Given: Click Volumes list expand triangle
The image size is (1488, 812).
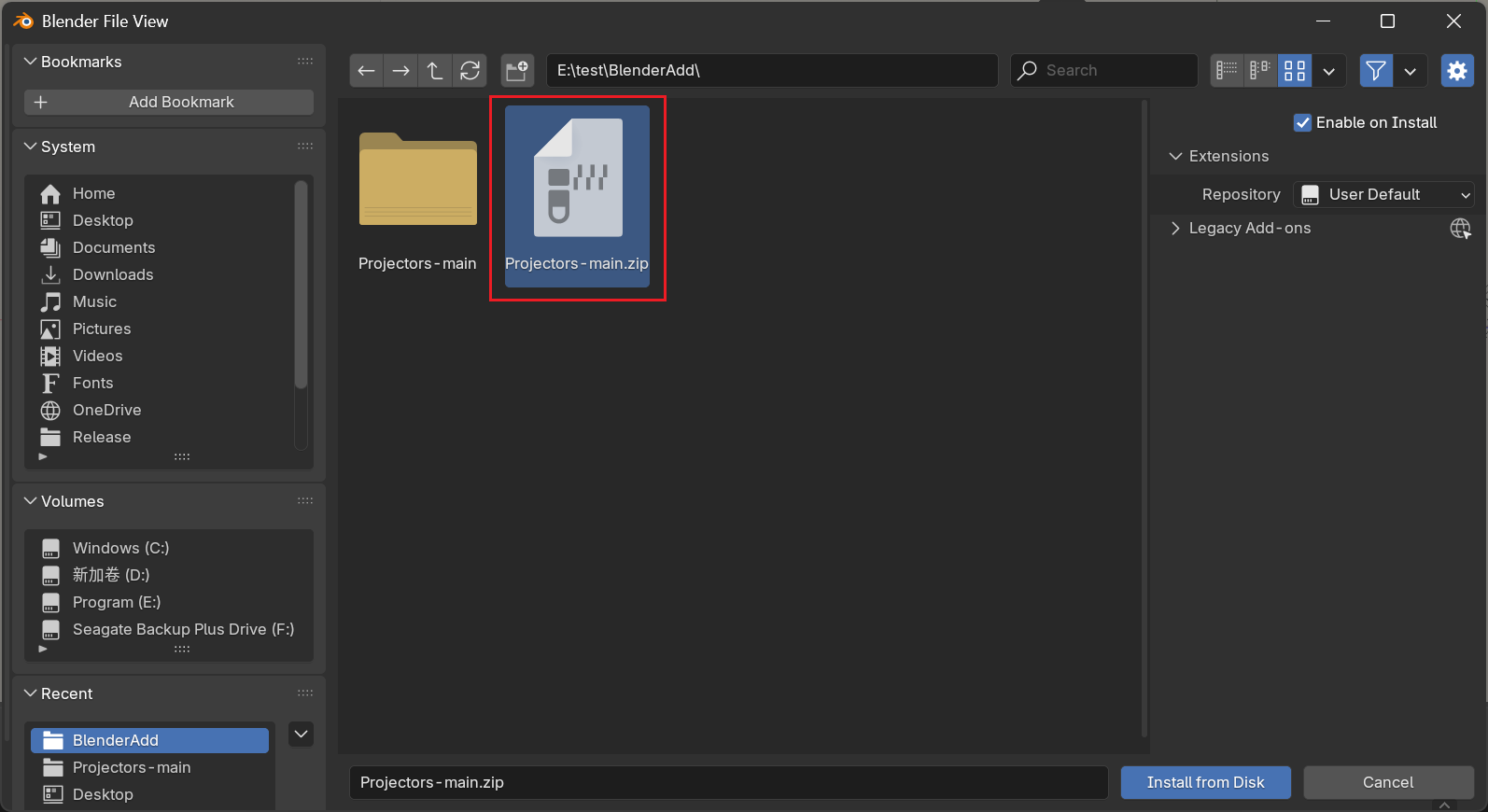Looking at the screenshot, I should 43,648.
